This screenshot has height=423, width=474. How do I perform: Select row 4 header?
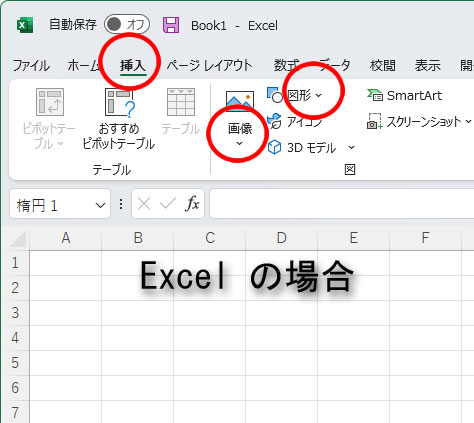tap(15, 338)
